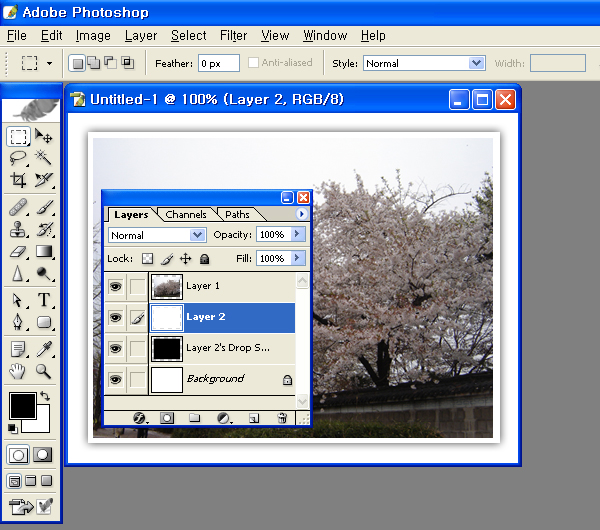Select the Dodge tool
Image resolution: width=600 pixels, height=530 pixels.
point(43,273)
